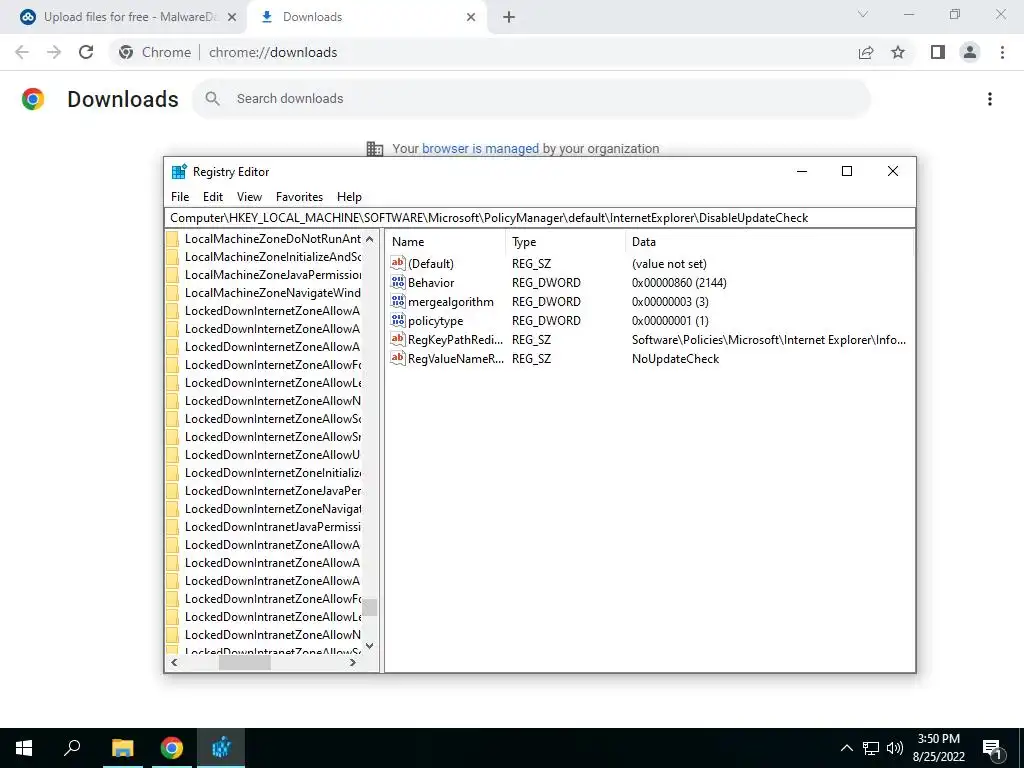Click the Registry Editor address path bar

[x=540, y=218]
